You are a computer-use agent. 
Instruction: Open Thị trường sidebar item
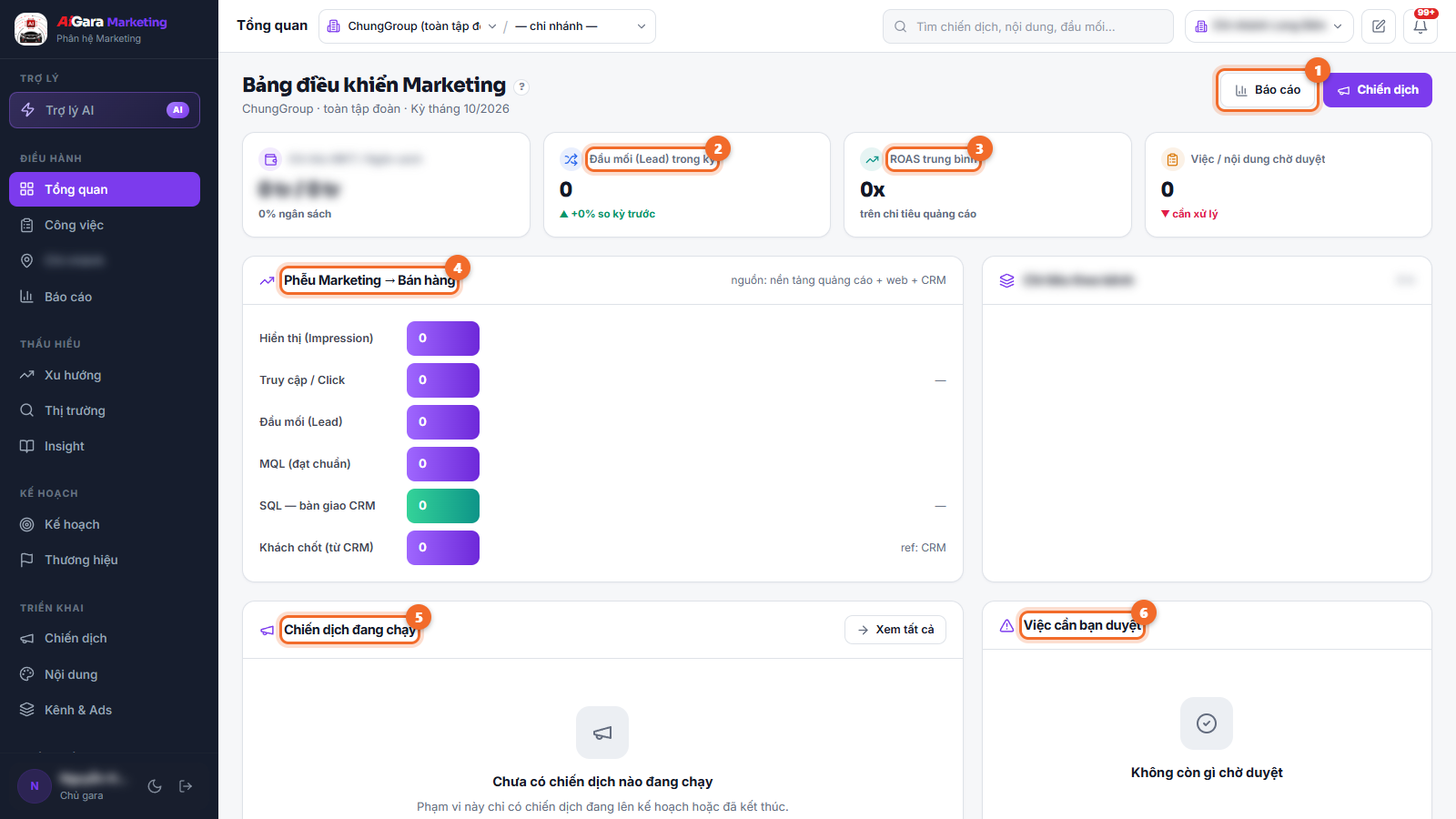click(105, 410)
